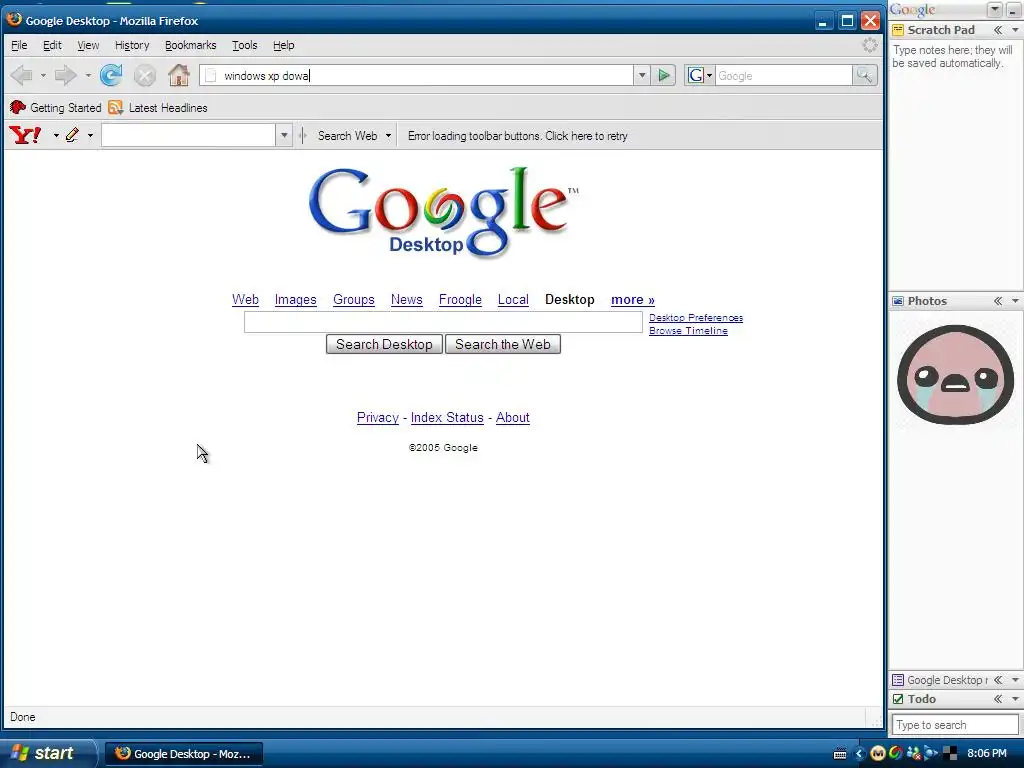This screenshot has width=1024, height=768.
Task: Open the pencil icon dropdown arrow
Action: tap(90, 136)
